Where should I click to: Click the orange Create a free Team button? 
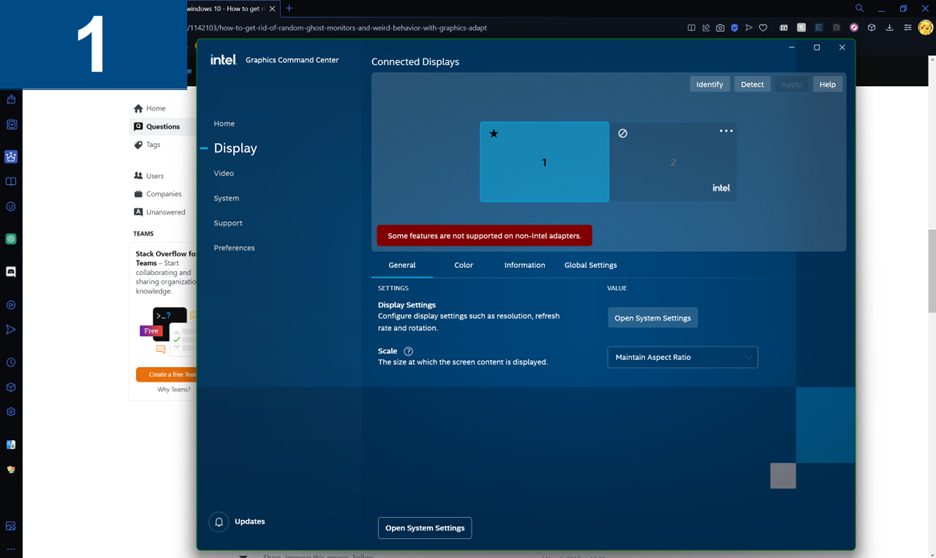(x=167, y=375)
